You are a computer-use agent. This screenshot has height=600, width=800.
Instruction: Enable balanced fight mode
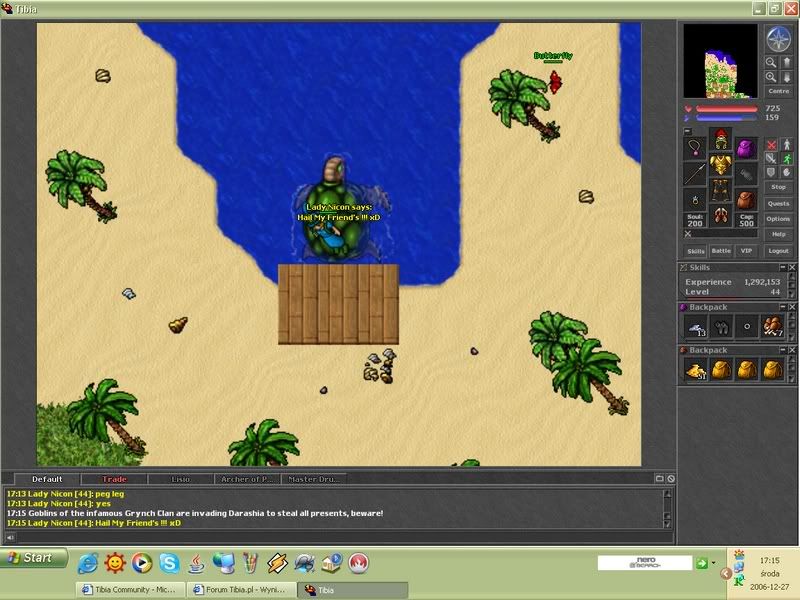coord(771,159)
